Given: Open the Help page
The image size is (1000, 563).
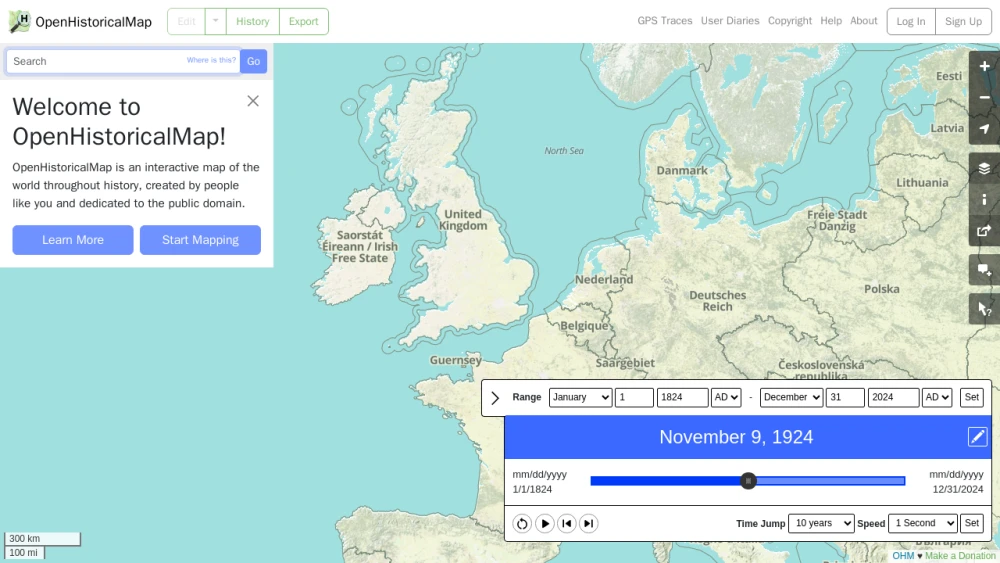Looking at the screenshot, I should click(830, 20).
